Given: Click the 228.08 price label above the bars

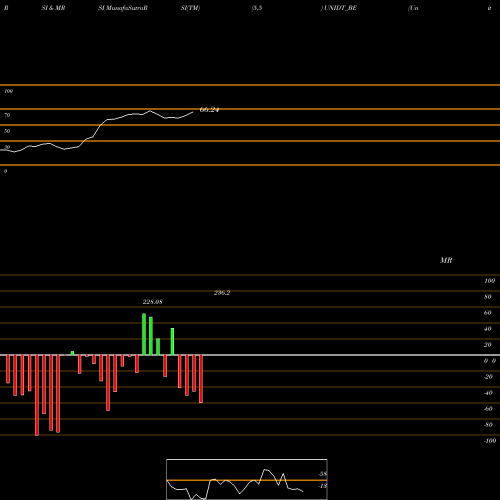Looking at the screenshot, I should [152, 302].
